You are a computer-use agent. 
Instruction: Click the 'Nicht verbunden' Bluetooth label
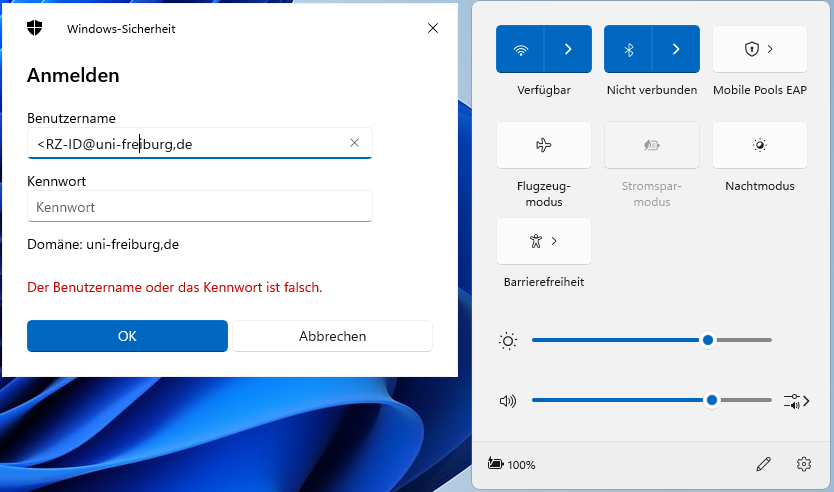click(x=652, y=90)
